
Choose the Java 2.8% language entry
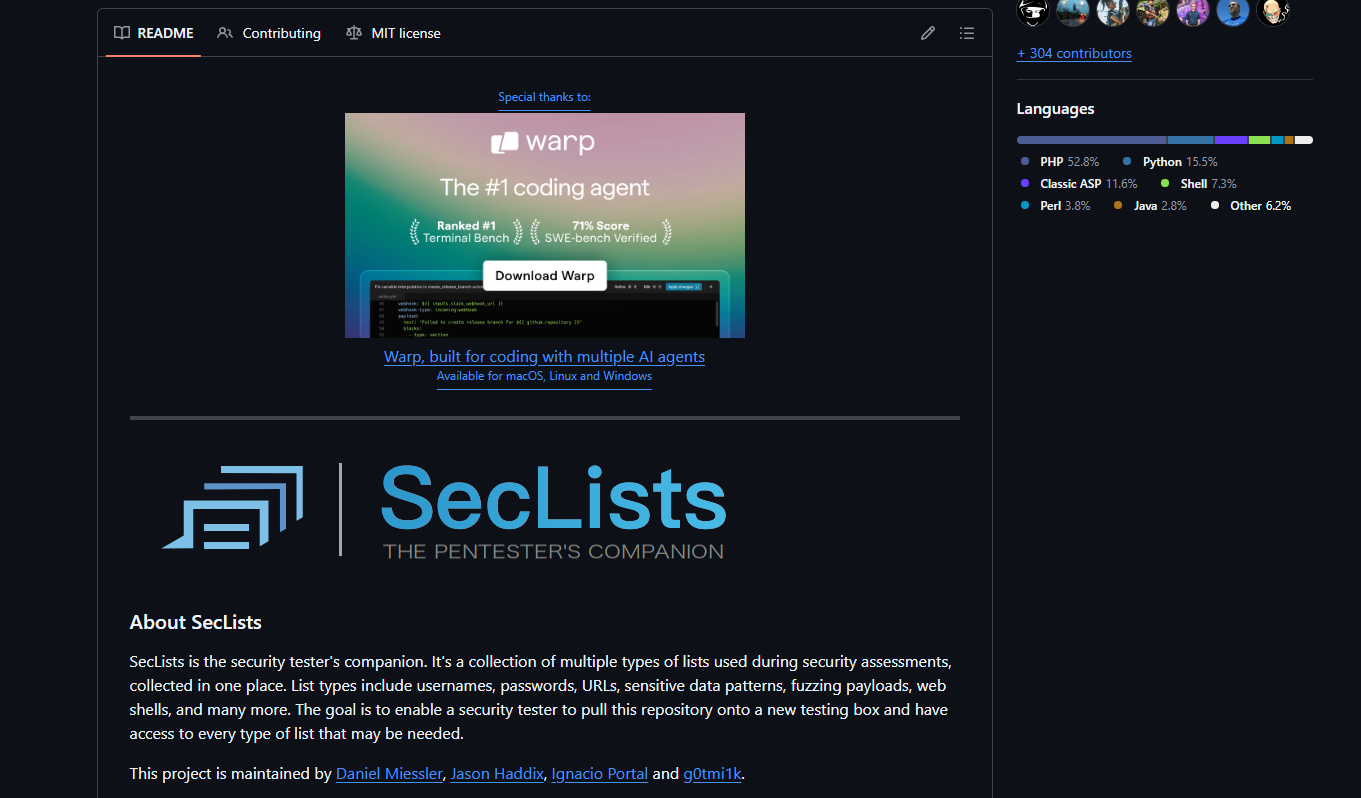pos(1150,205)
